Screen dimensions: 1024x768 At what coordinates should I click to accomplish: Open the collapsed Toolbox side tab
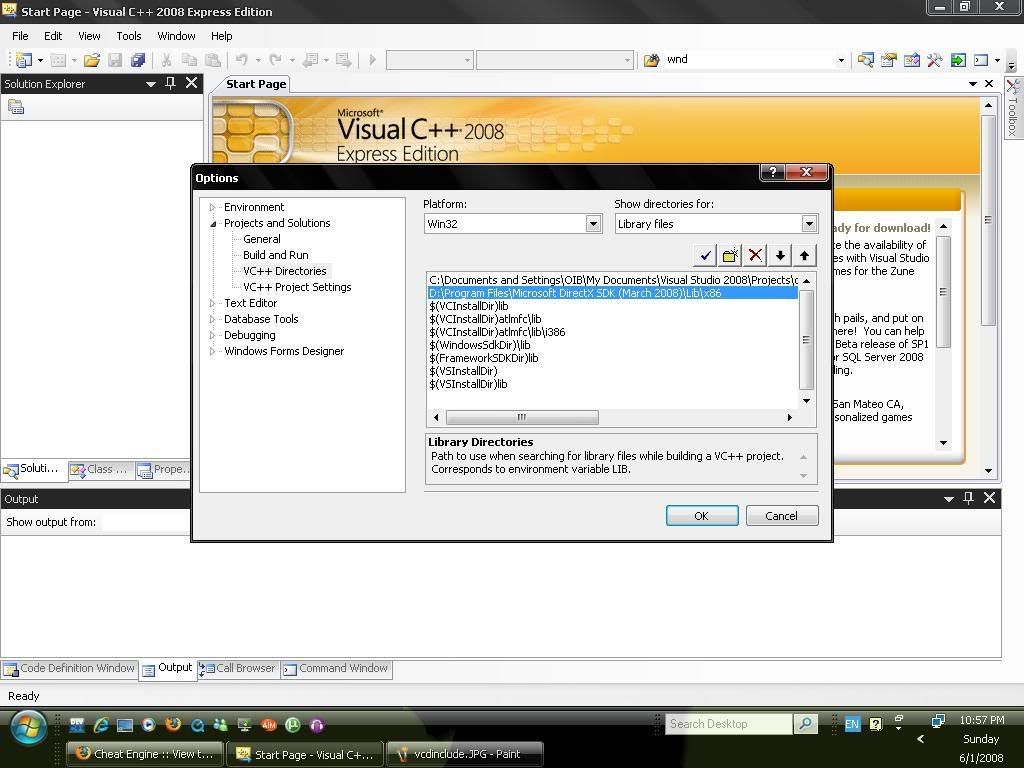(x=1012, y=108)
